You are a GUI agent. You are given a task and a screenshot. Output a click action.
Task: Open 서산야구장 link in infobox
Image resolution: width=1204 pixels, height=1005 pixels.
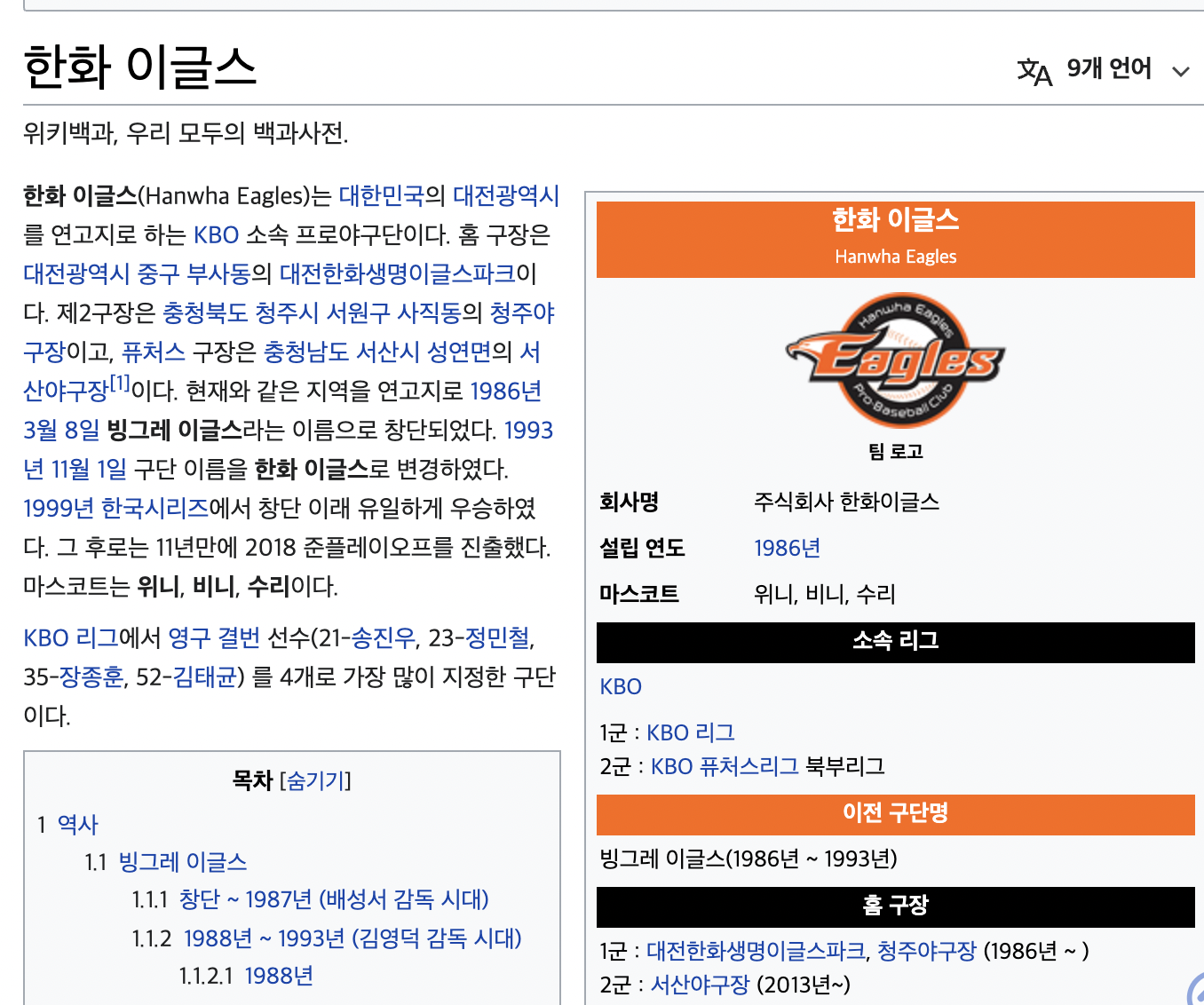[701, 985]
